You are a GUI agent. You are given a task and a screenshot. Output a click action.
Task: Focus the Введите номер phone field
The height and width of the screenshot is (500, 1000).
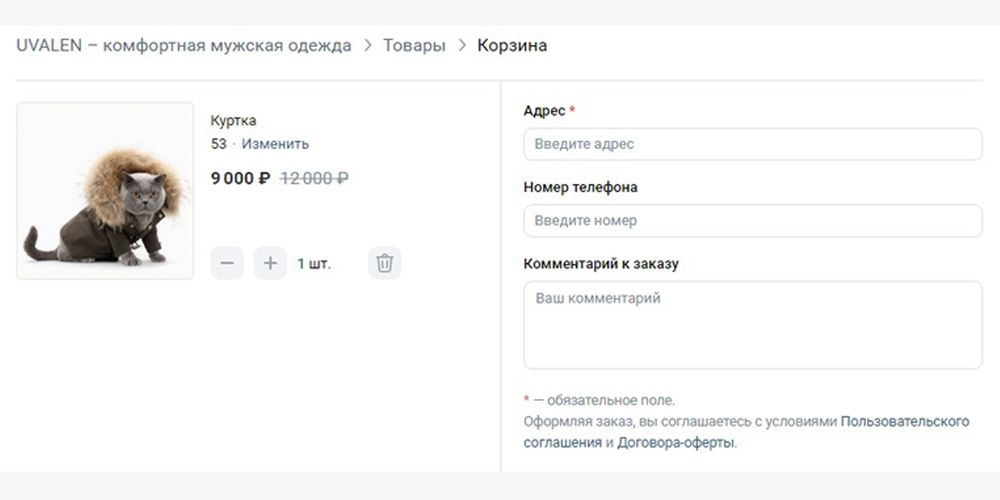tap(753, 221)
